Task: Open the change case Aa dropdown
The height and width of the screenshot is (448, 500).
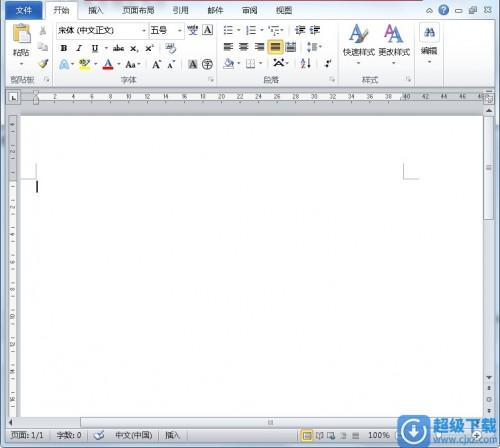Action: coord(133,64)
